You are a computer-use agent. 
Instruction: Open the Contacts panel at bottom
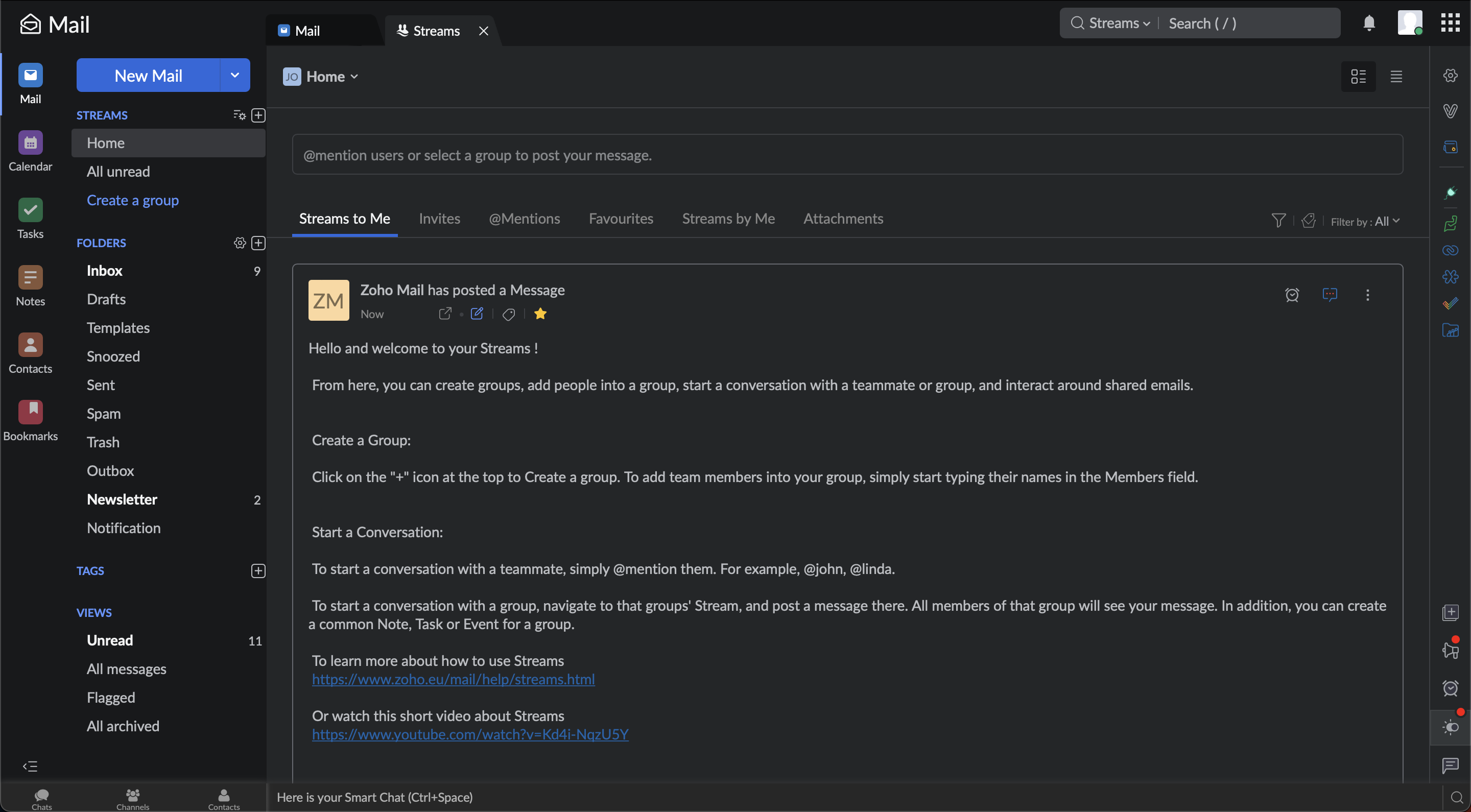224,799
